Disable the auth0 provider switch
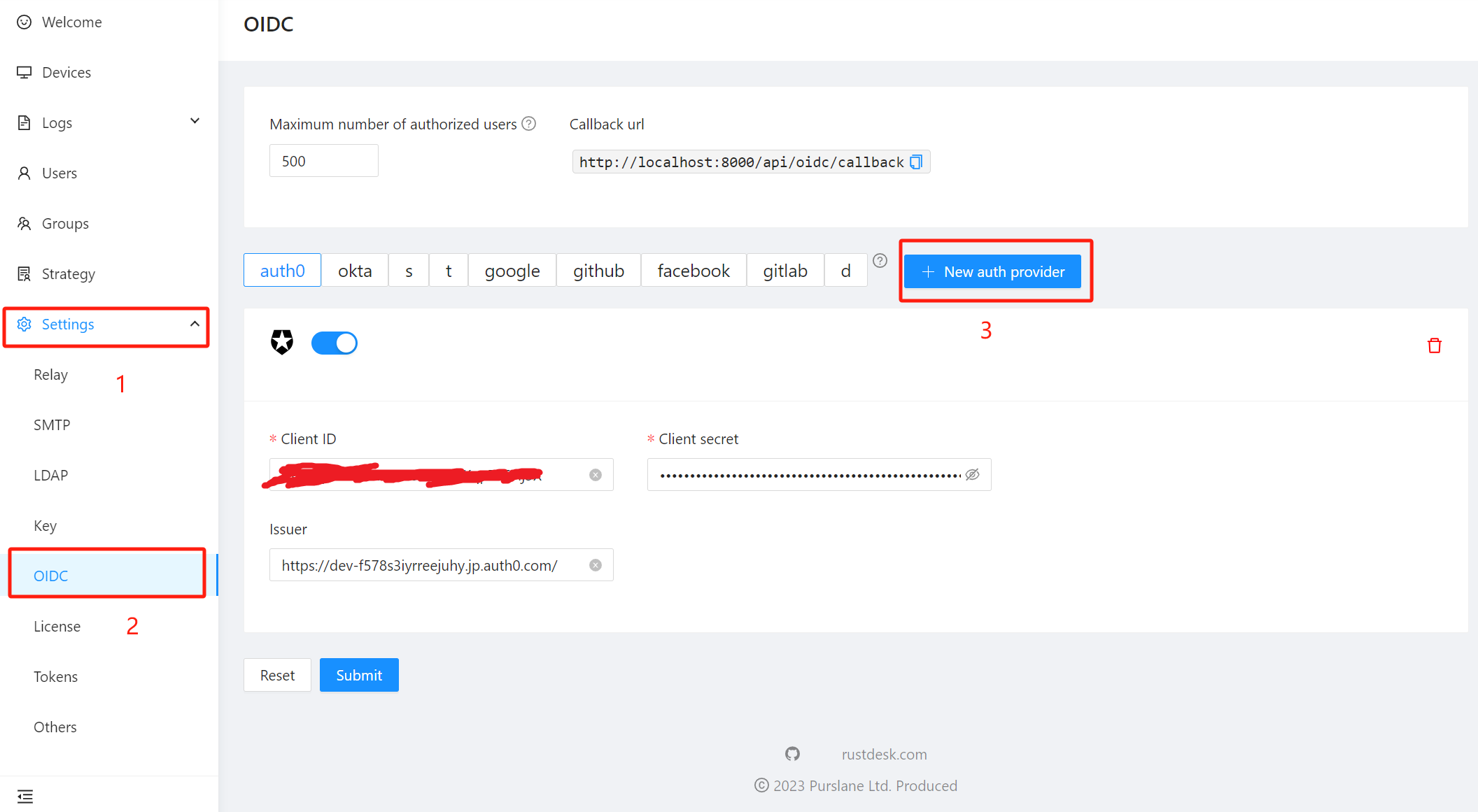 335,343
